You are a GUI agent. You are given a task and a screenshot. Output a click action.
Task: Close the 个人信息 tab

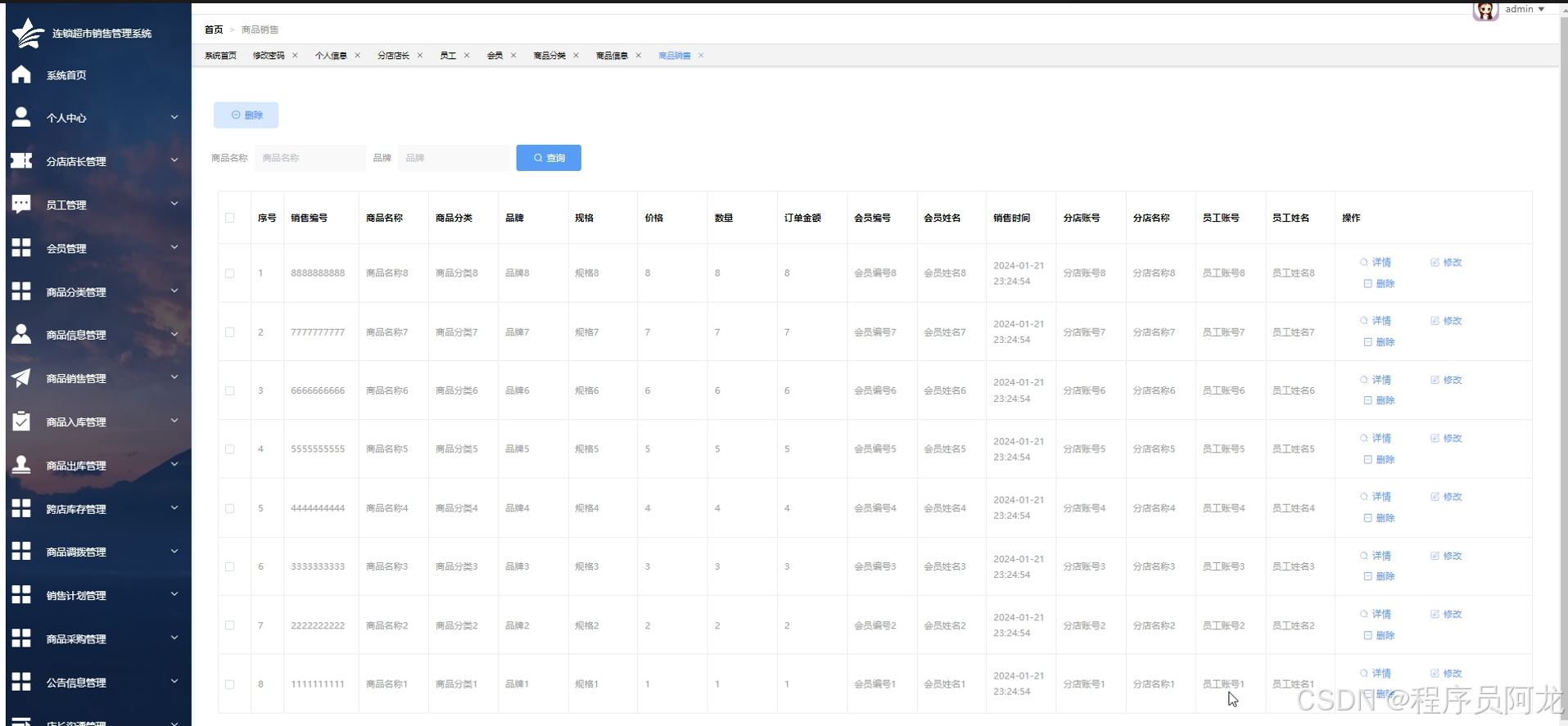(357, 56)
